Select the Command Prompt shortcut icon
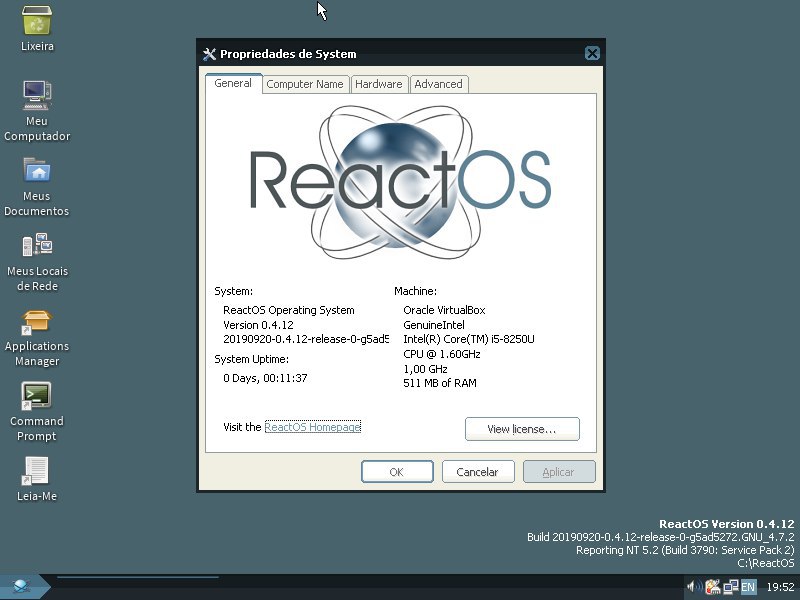This screenshot has width=800, height=600. coord(37,396)
